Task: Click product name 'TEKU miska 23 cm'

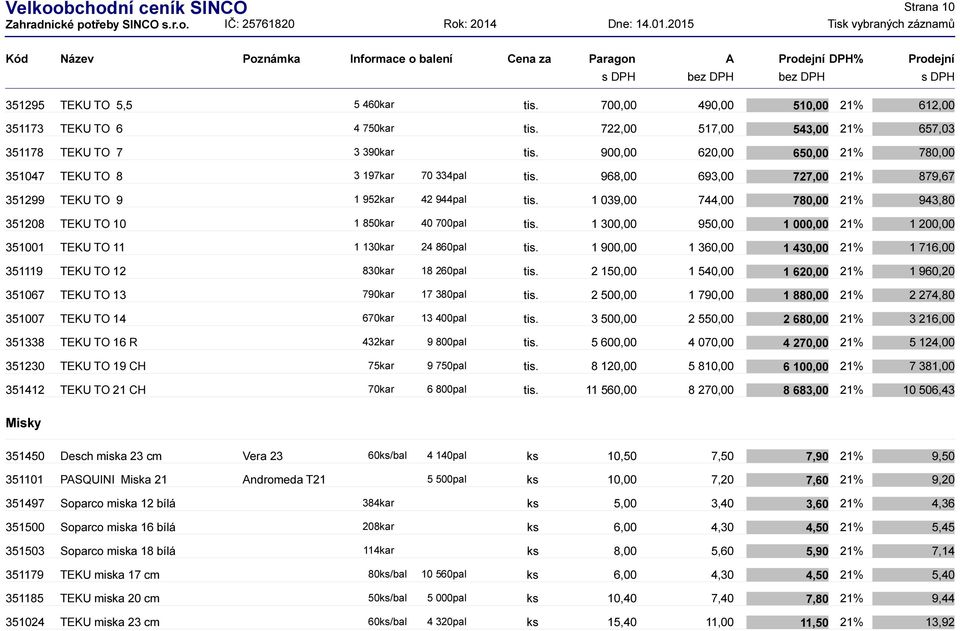Action: pos(110,622)
